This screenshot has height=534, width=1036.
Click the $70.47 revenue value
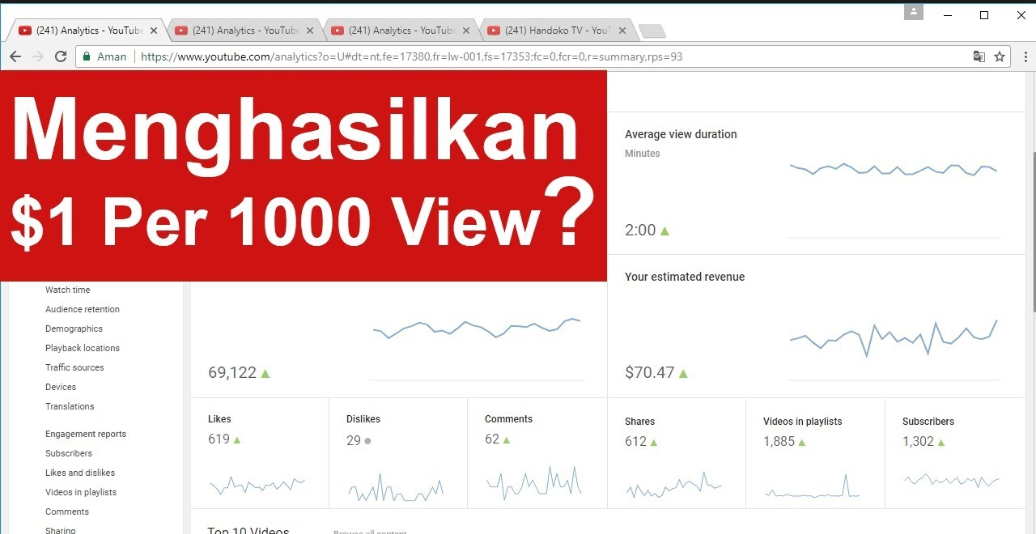click(x=649, y=373)
